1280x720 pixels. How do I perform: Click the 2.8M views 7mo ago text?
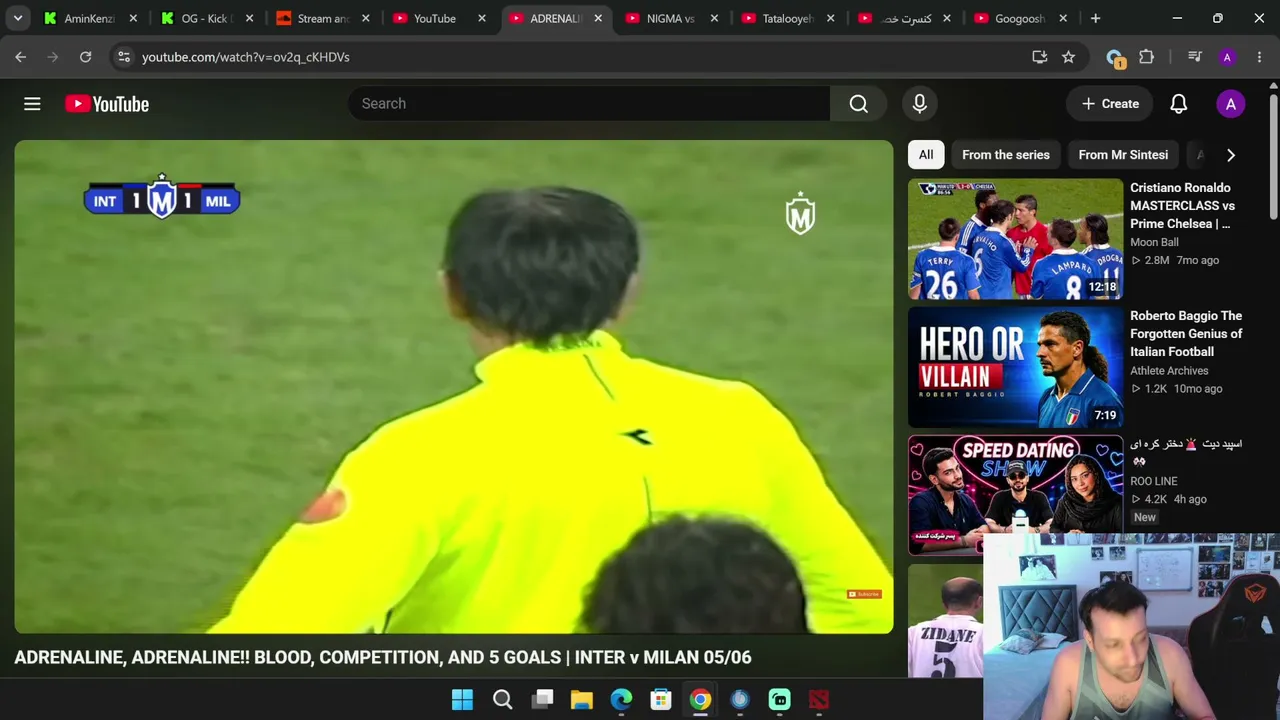pyautogui.click(x=1175, y=260)
